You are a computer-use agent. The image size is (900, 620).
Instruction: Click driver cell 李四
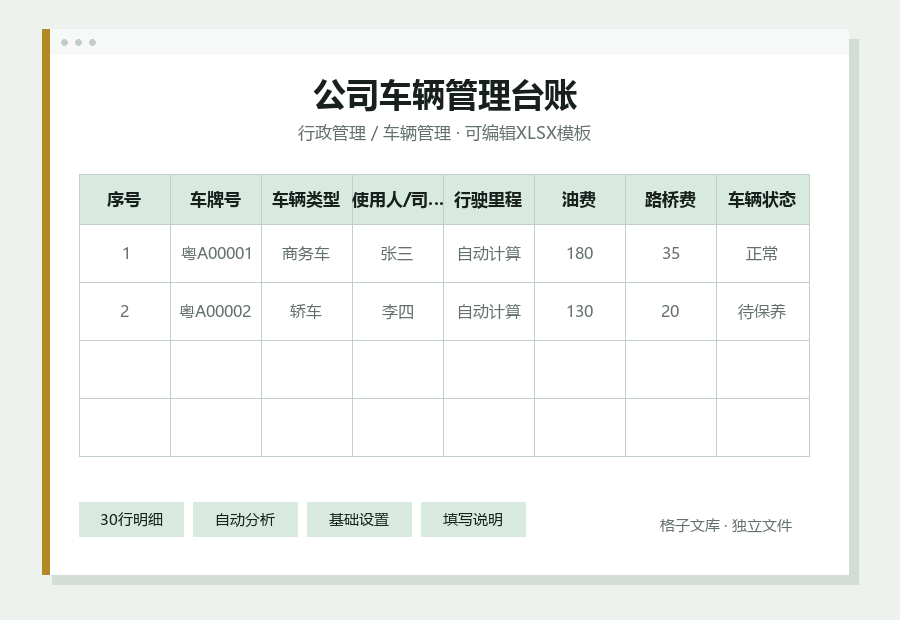(x=398, y=311)
